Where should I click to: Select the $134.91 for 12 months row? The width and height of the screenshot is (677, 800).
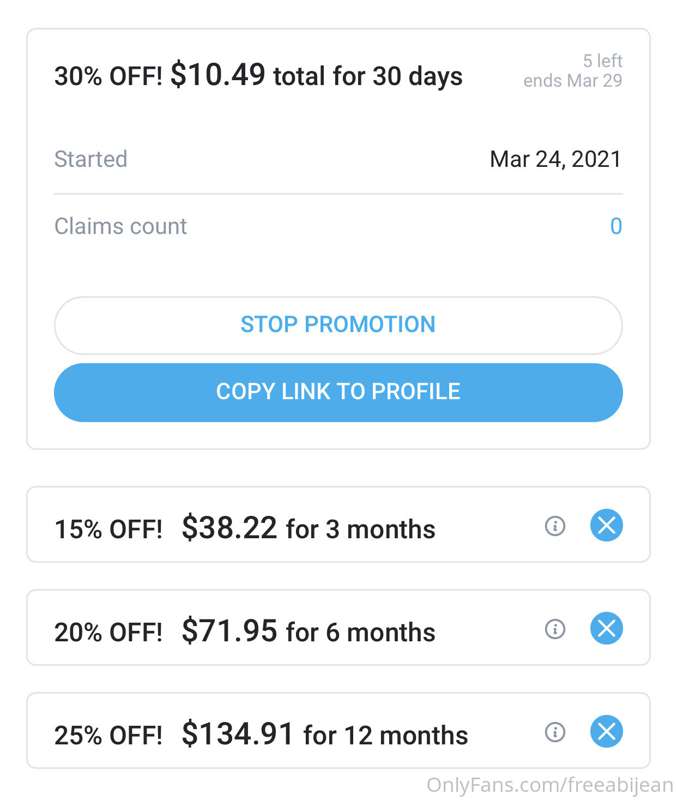338,731
